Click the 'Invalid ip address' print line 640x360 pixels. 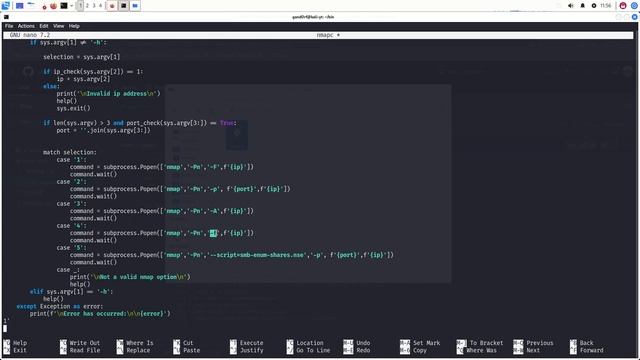pyautogui.click(x=109, y=93)
